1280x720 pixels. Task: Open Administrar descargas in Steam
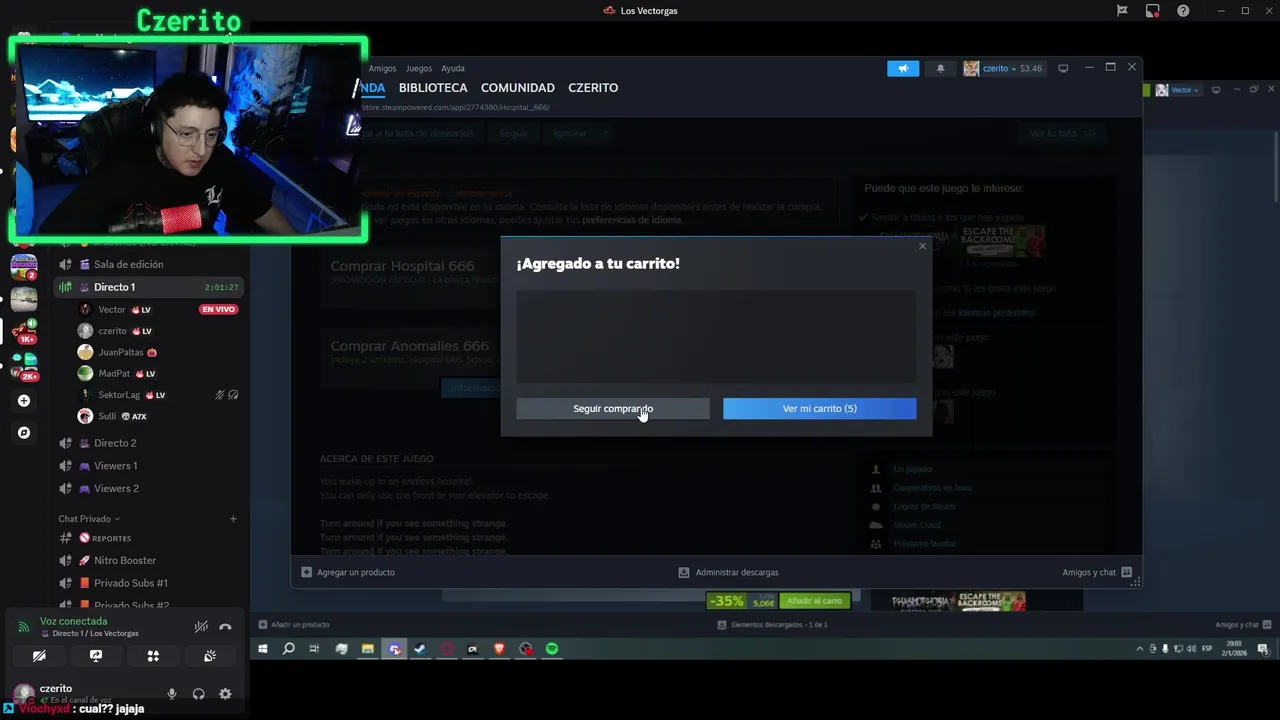(x=728, y=572)
